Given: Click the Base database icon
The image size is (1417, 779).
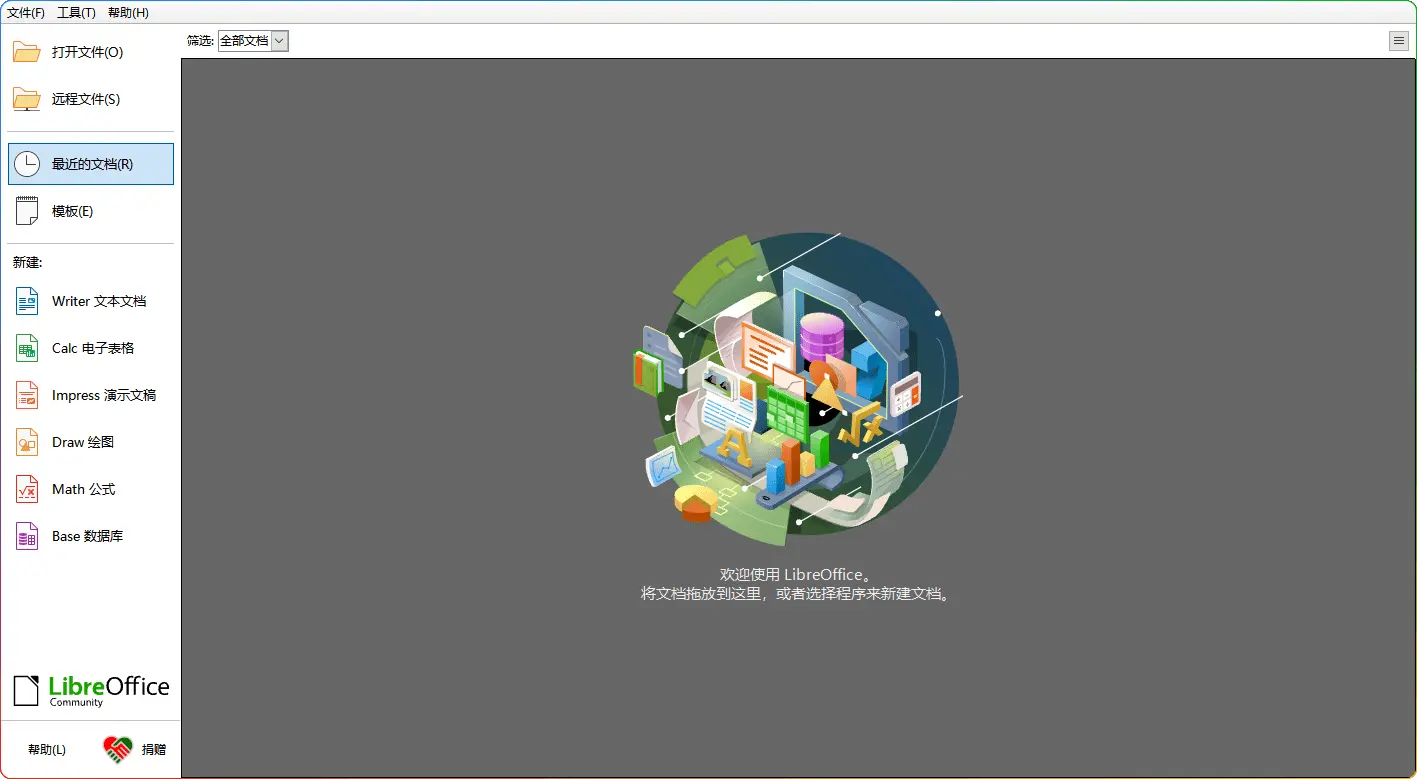Looking at the screenshot, I should point(27,536).
